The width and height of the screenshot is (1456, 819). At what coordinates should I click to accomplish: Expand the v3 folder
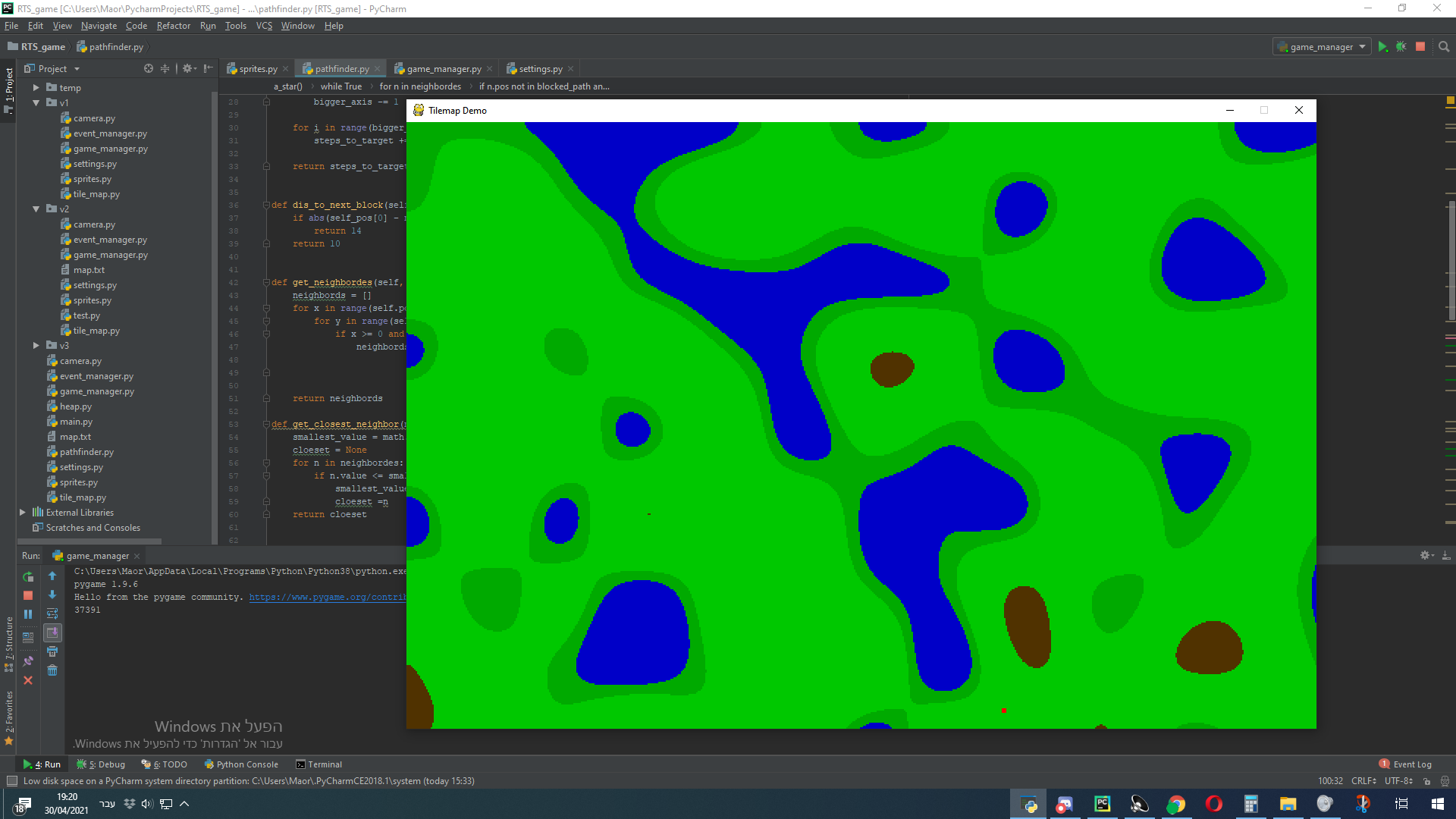pyautogui.click(x=36, y=346)
